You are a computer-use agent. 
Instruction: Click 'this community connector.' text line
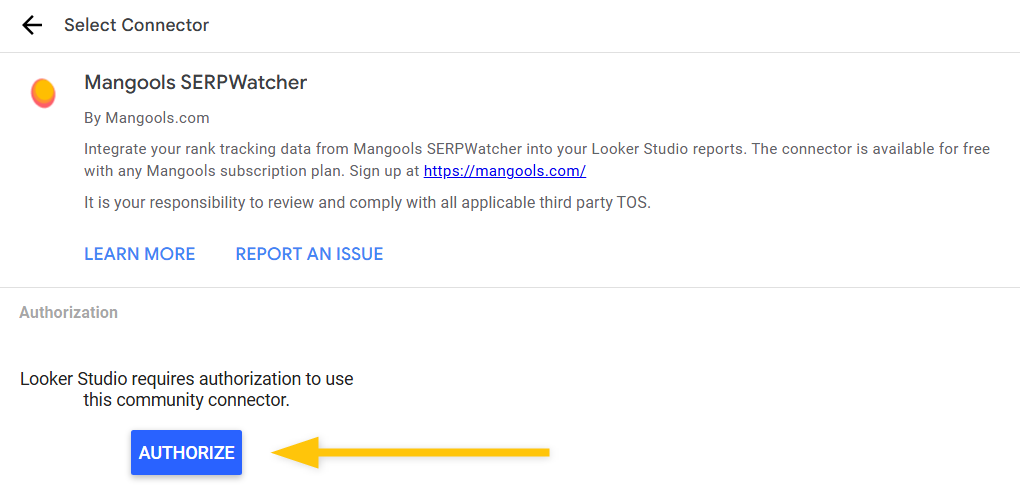(186, 401)
